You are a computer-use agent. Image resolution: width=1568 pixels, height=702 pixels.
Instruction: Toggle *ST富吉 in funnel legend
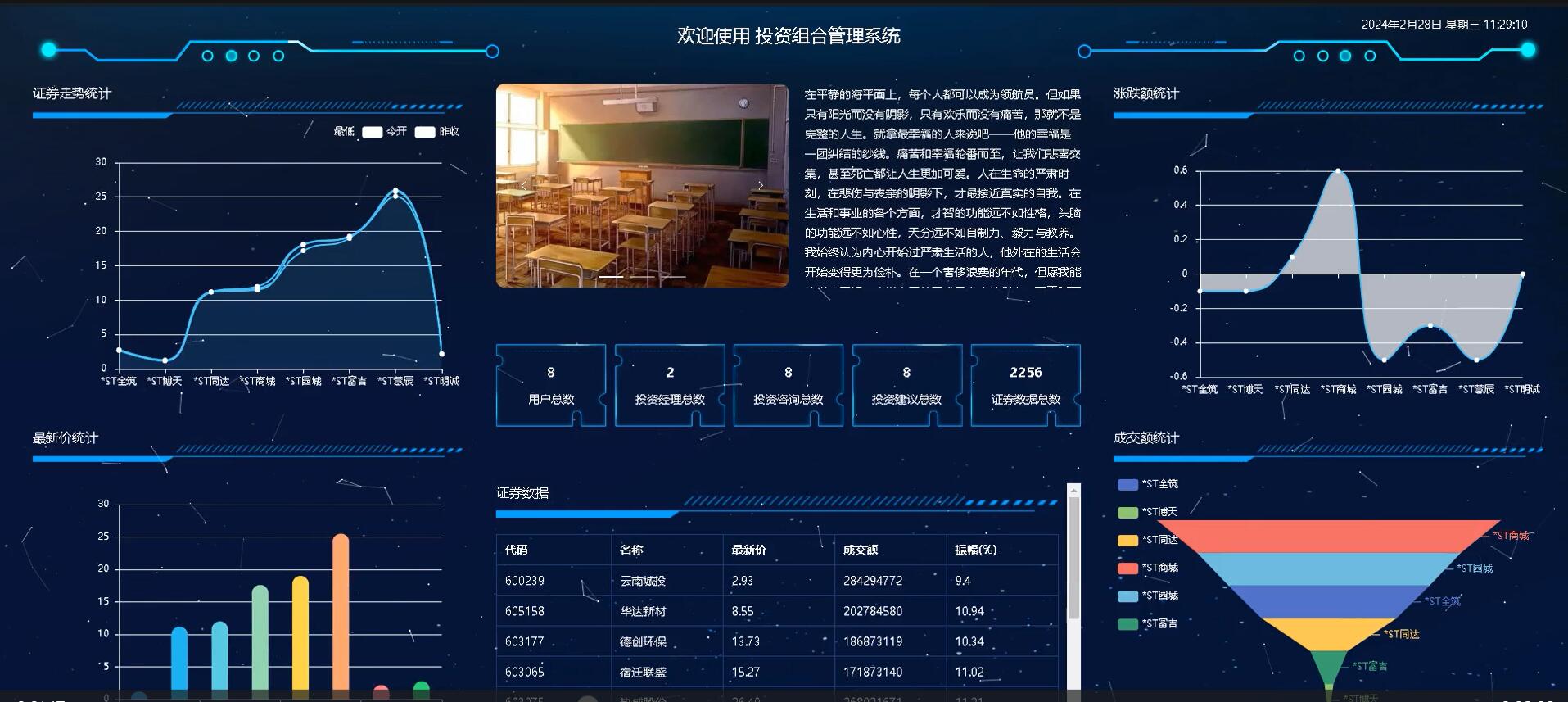pos(1148,623)
